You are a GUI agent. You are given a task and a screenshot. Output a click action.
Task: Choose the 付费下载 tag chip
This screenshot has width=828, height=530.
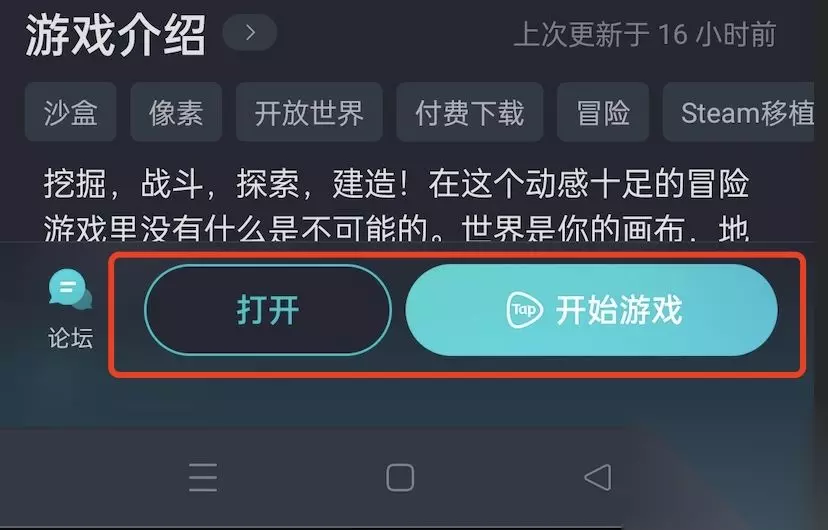469,112
